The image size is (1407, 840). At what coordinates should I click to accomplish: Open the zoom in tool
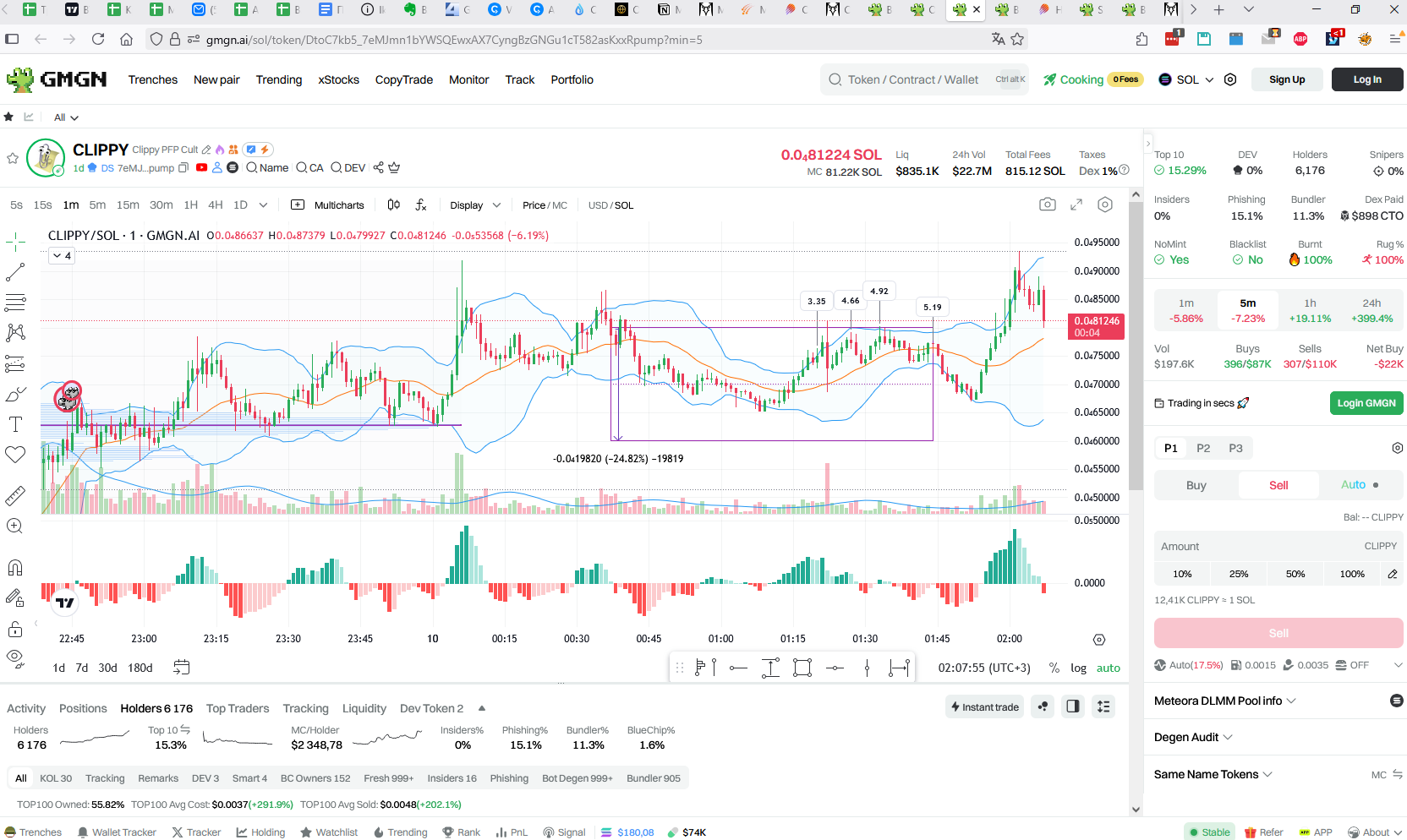pyautogui.click(x=15, y=526)
